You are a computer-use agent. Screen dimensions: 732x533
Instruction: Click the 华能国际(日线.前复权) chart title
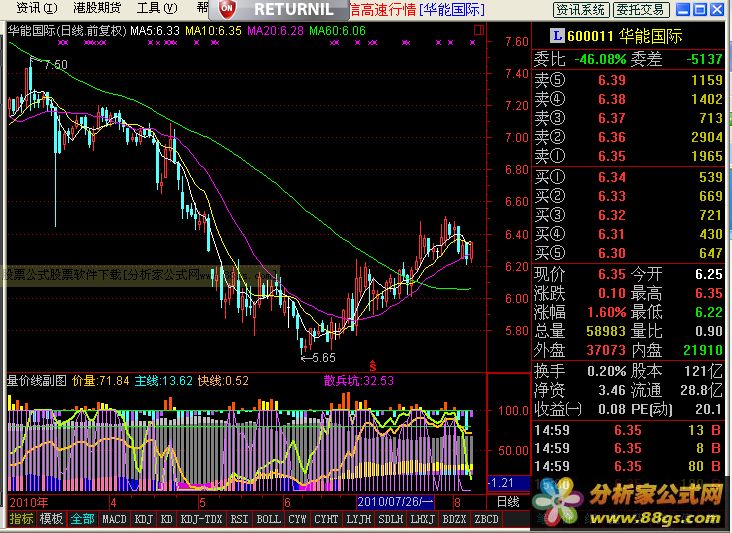[x=67, y=31]
